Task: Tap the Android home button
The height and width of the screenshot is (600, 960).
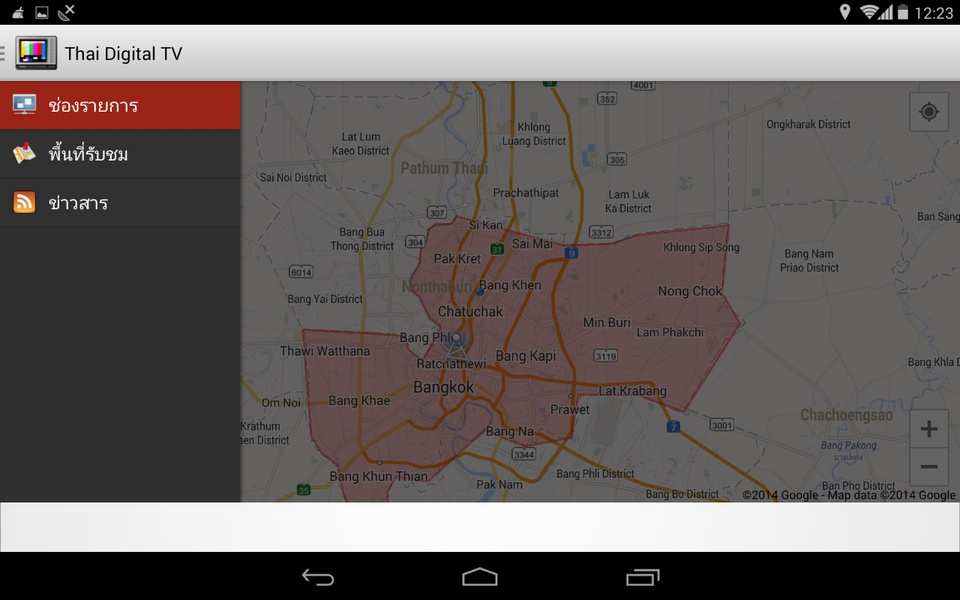Action: 480,577
